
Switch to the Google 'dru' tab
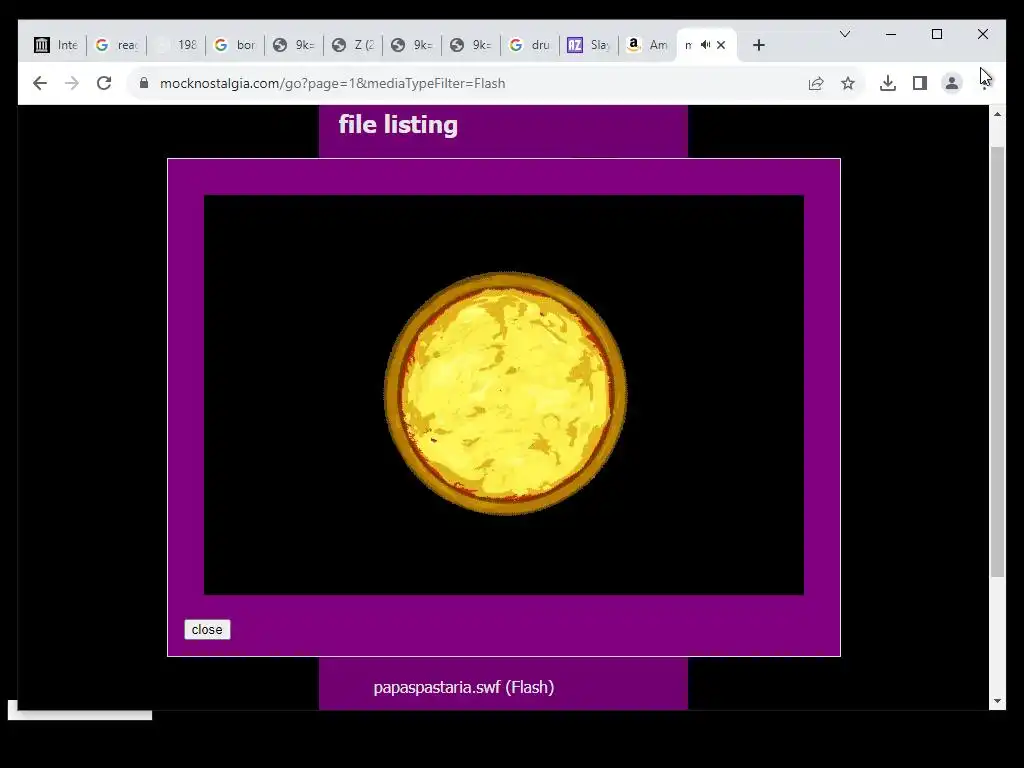[x=530, y=45]
